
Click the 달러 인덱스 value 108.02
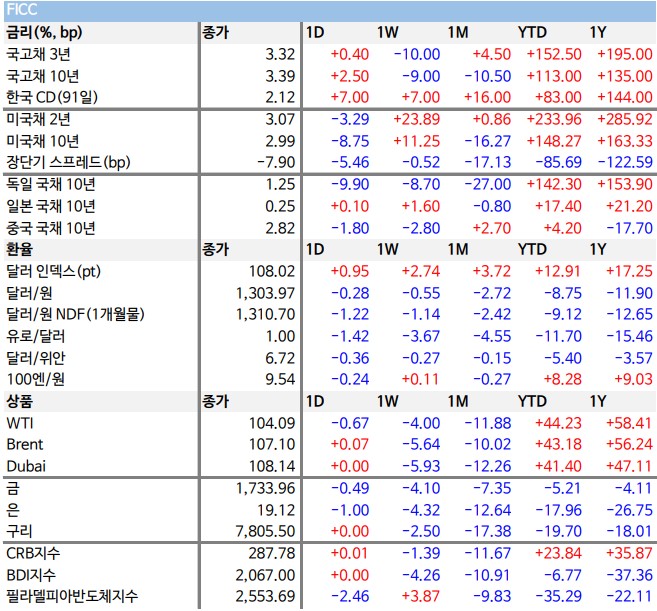[x=272, y=272]
